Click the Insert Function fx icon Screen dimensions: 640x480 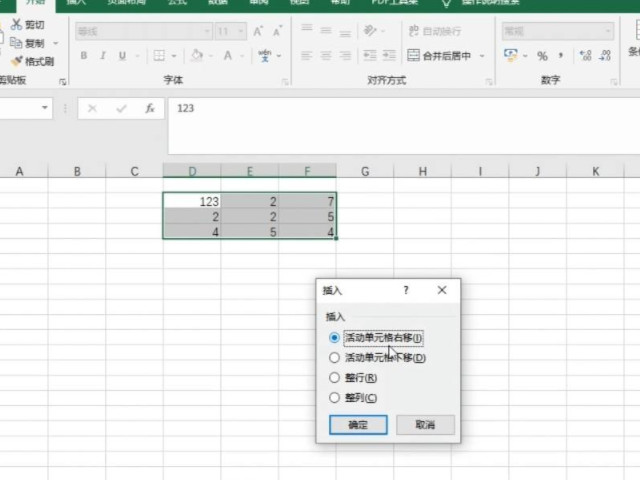(x=150, y=108)
